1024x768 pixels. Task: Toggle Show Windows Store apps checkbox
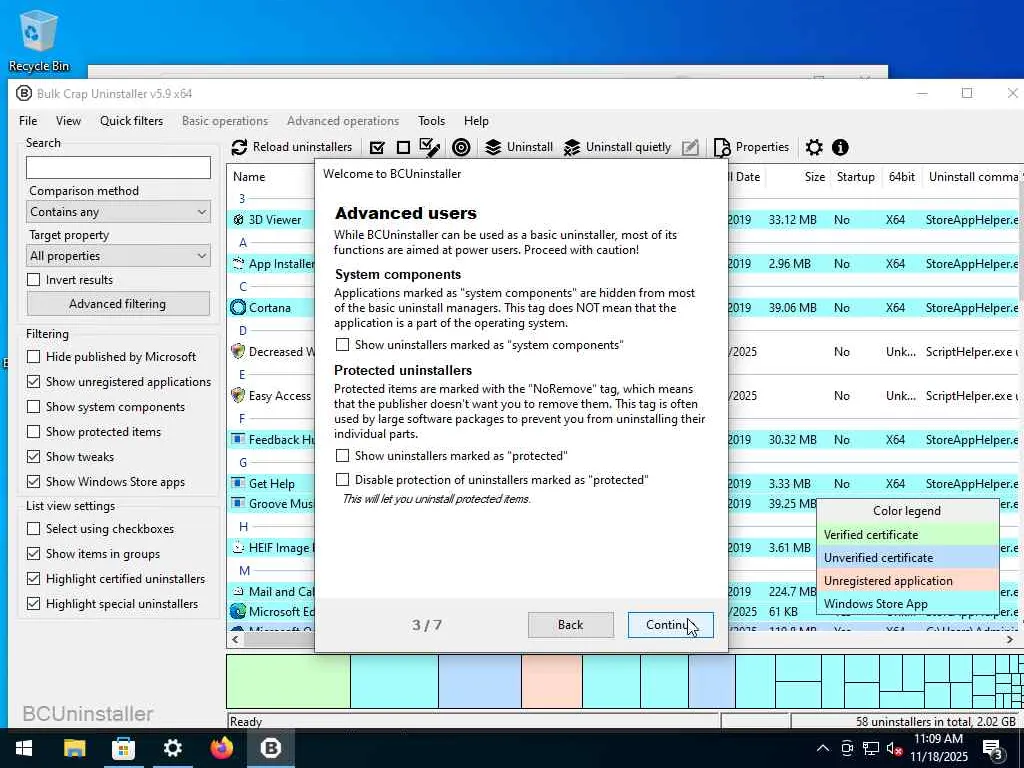pos(33,482)
